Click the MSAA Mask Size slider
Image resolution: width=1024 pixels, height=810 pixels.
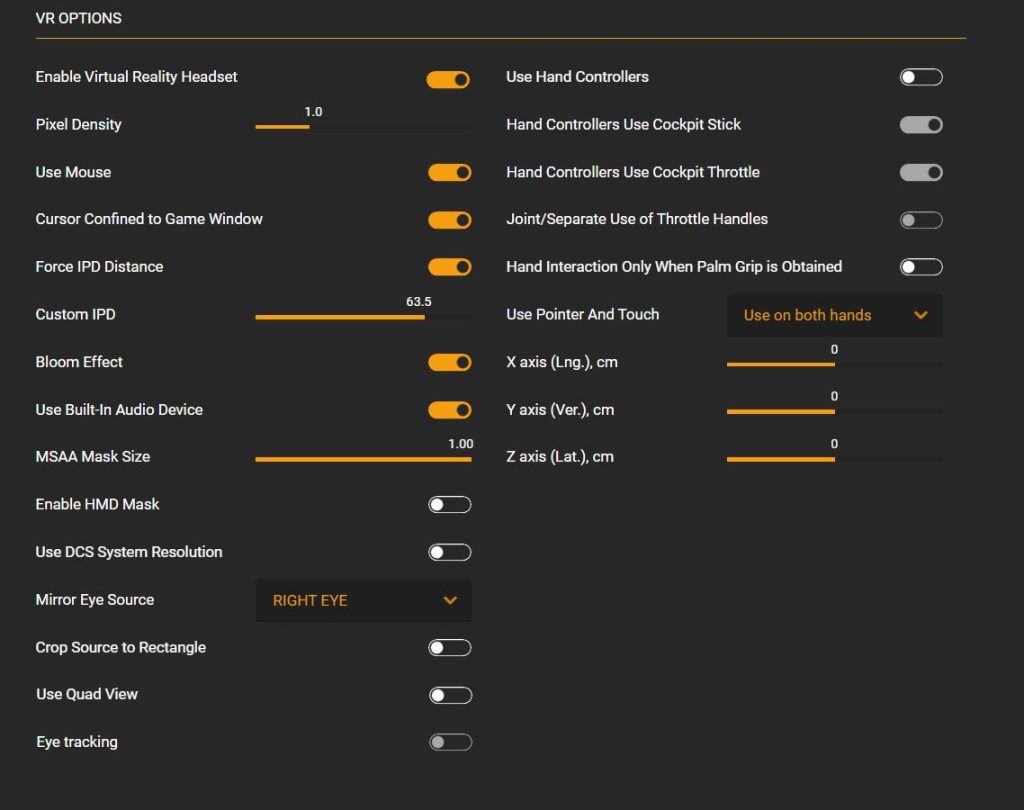[x=363, y=459]
